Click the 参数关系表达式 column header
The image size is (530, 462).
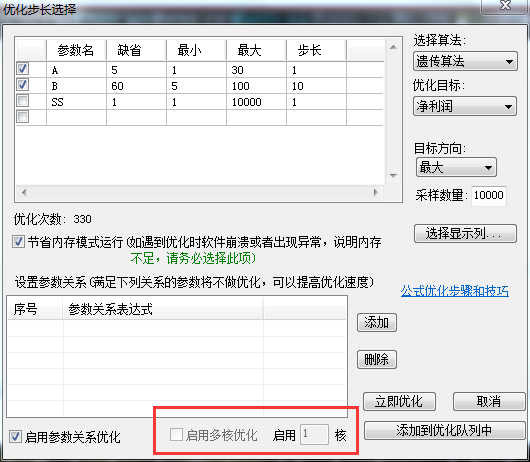coord(163,309)
